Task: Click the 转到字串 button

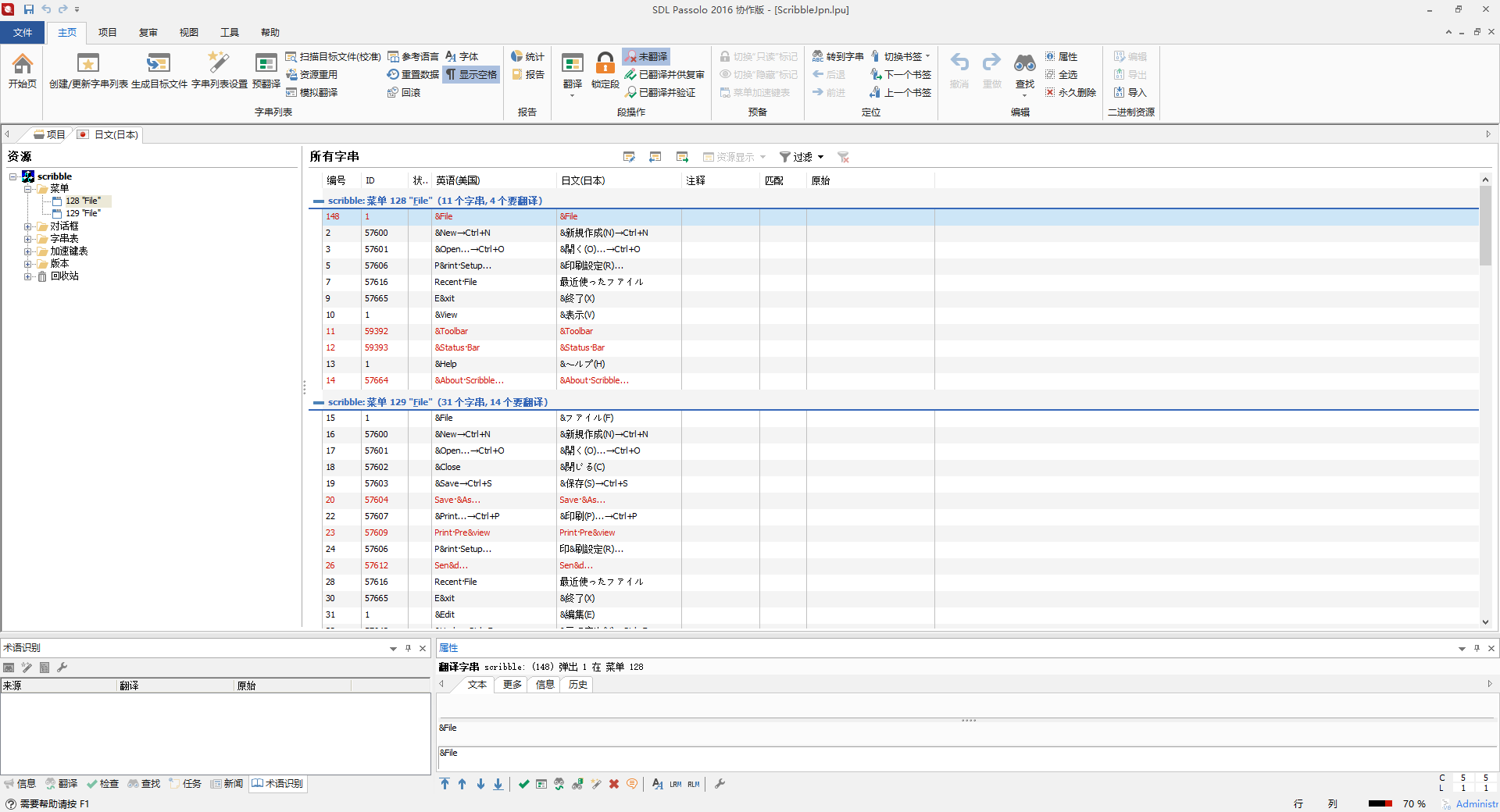Action: [837, 57]
